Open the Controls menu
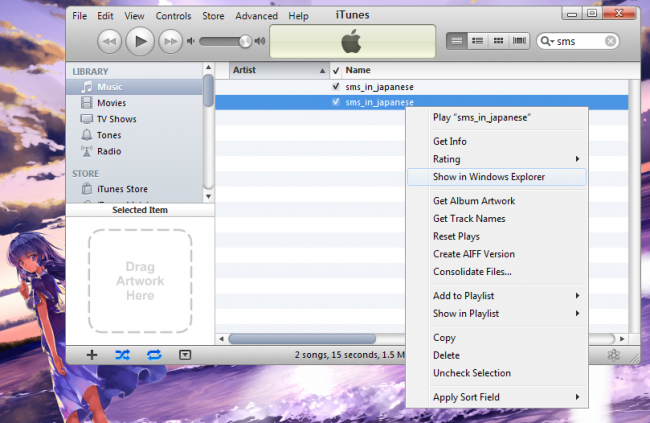The image size is (650, 423). (x=173, y=16)
